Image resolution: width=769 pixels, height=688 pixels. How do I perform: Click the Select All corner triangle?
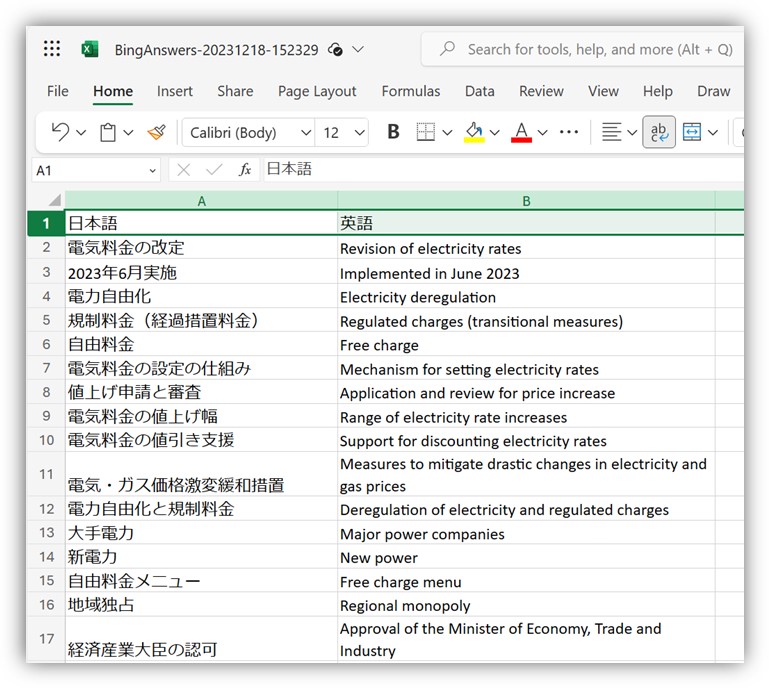(x=54, y=200)
